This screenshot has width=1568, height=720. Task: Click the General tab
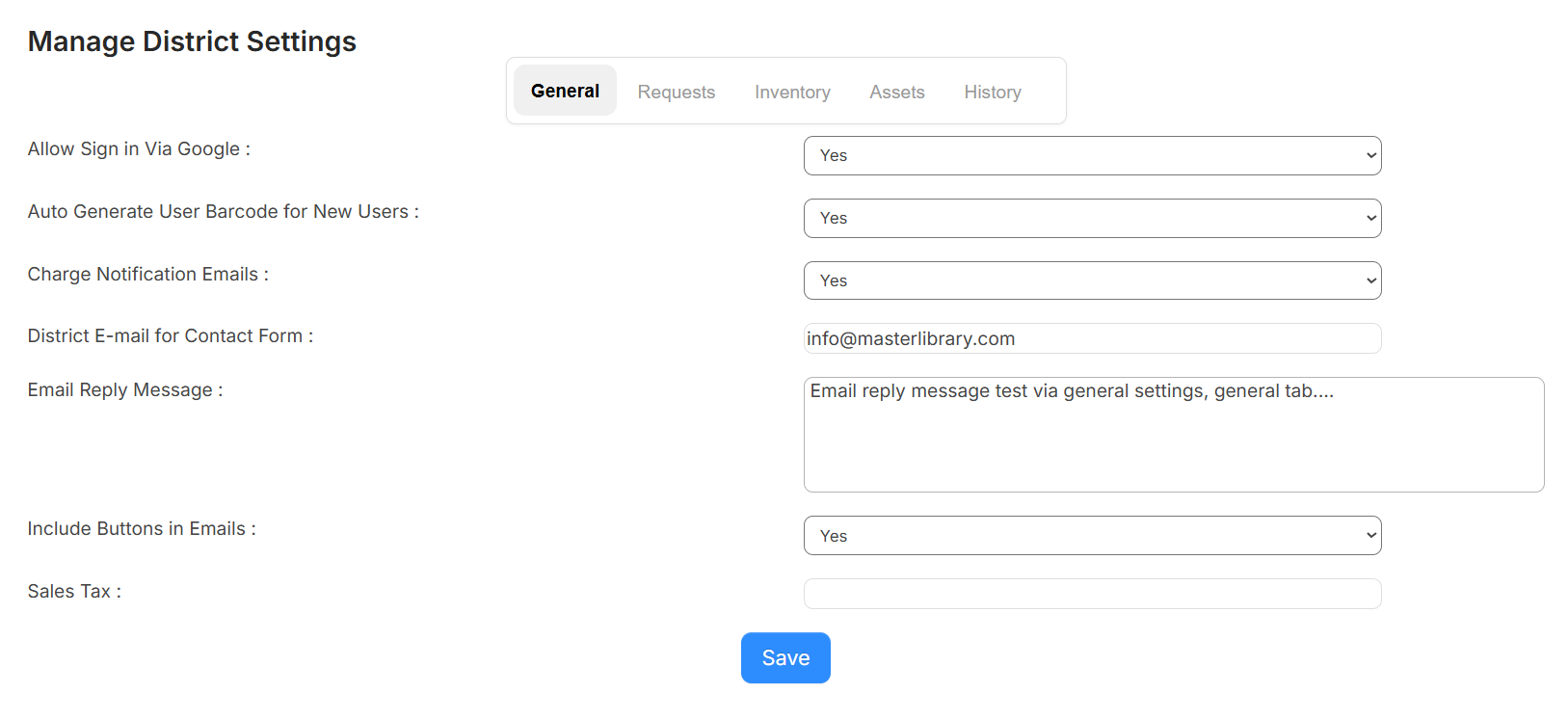[x=565, y=91]
